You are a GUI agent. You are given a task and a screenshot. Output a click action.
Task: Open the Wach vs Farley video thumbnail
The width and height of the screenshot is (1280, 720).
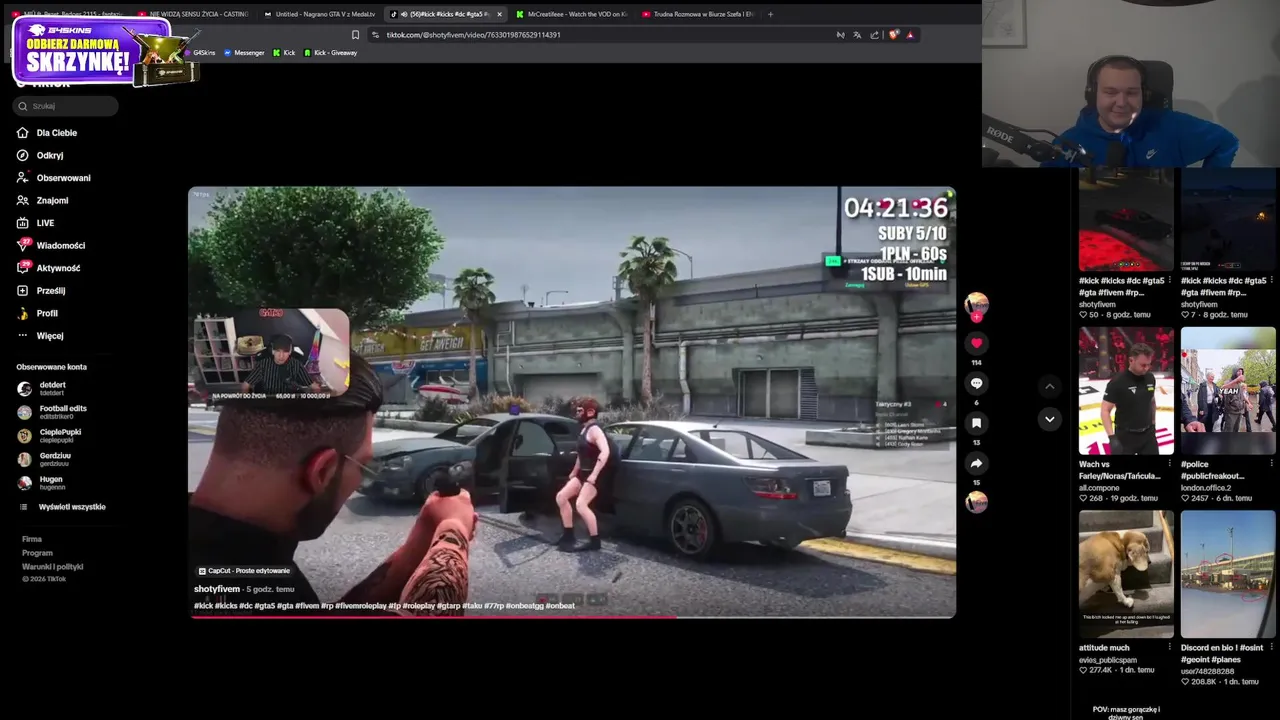click(x=1126, y=391)
